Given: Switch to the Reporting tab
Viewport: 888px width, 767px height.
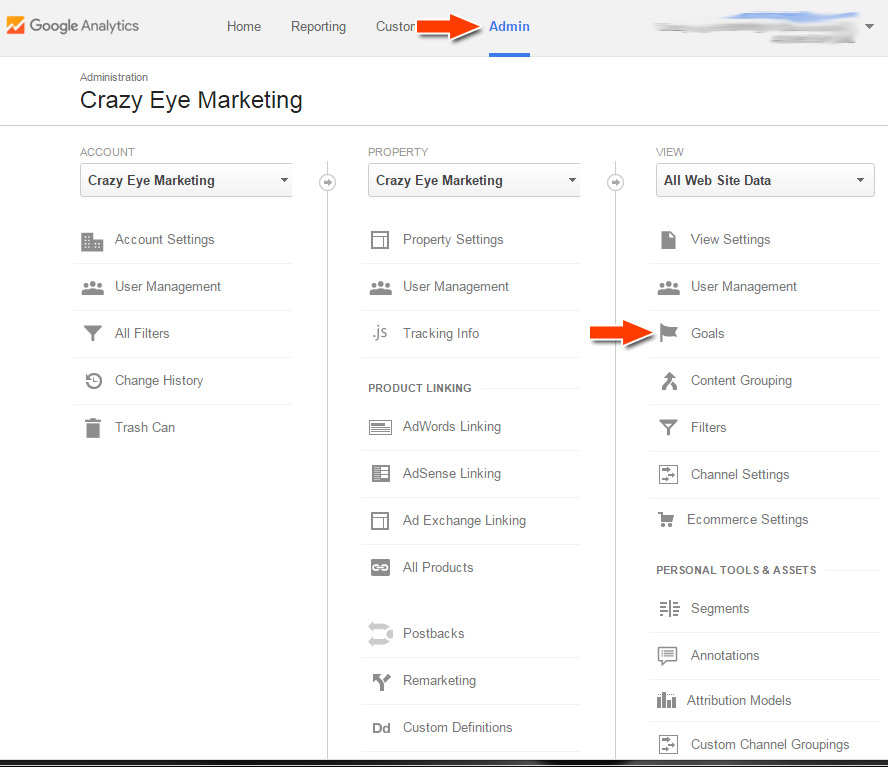Looking at the screenshot, I should click(318, 26).
